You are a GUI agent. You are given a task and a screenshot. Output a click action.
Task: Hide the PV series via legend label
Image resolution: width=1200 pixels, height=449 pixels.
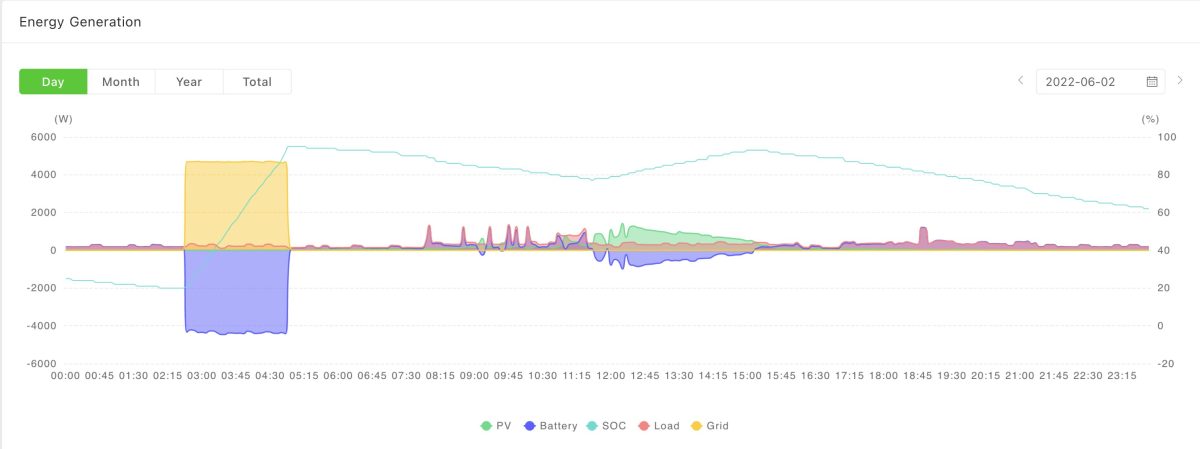[503, 426]
